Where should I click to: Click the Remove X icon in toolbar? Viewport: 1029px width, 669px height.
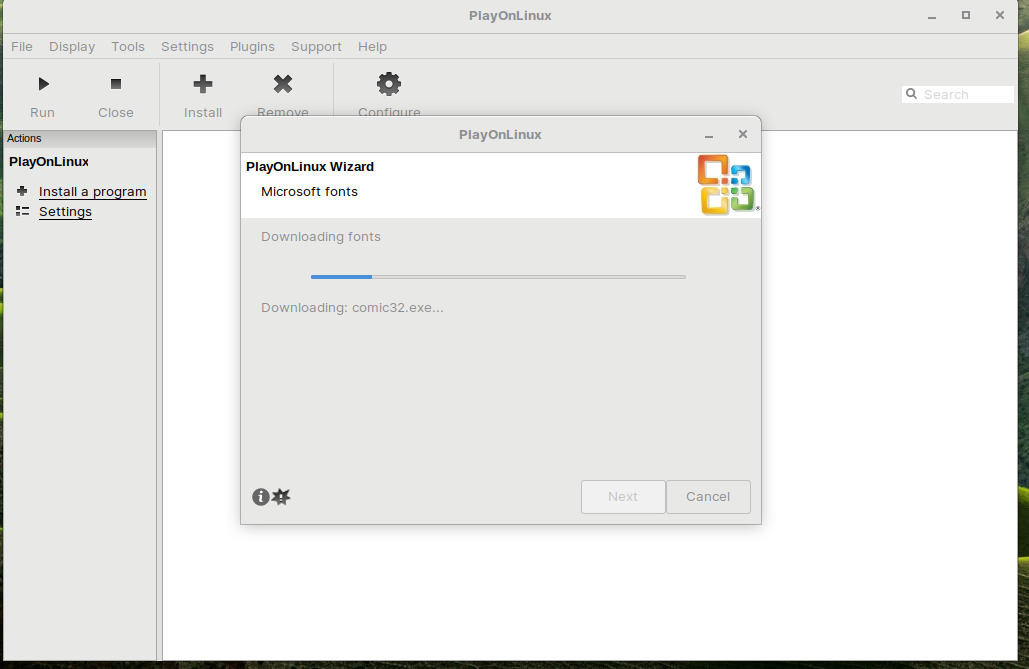point(283,84)
